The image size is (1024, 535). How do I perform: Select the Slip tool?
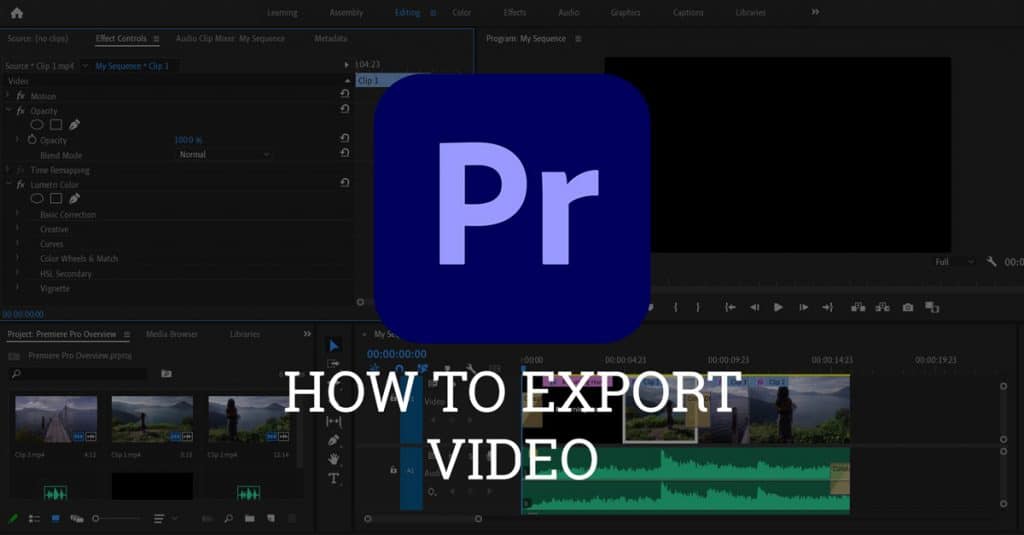[334, 421]
